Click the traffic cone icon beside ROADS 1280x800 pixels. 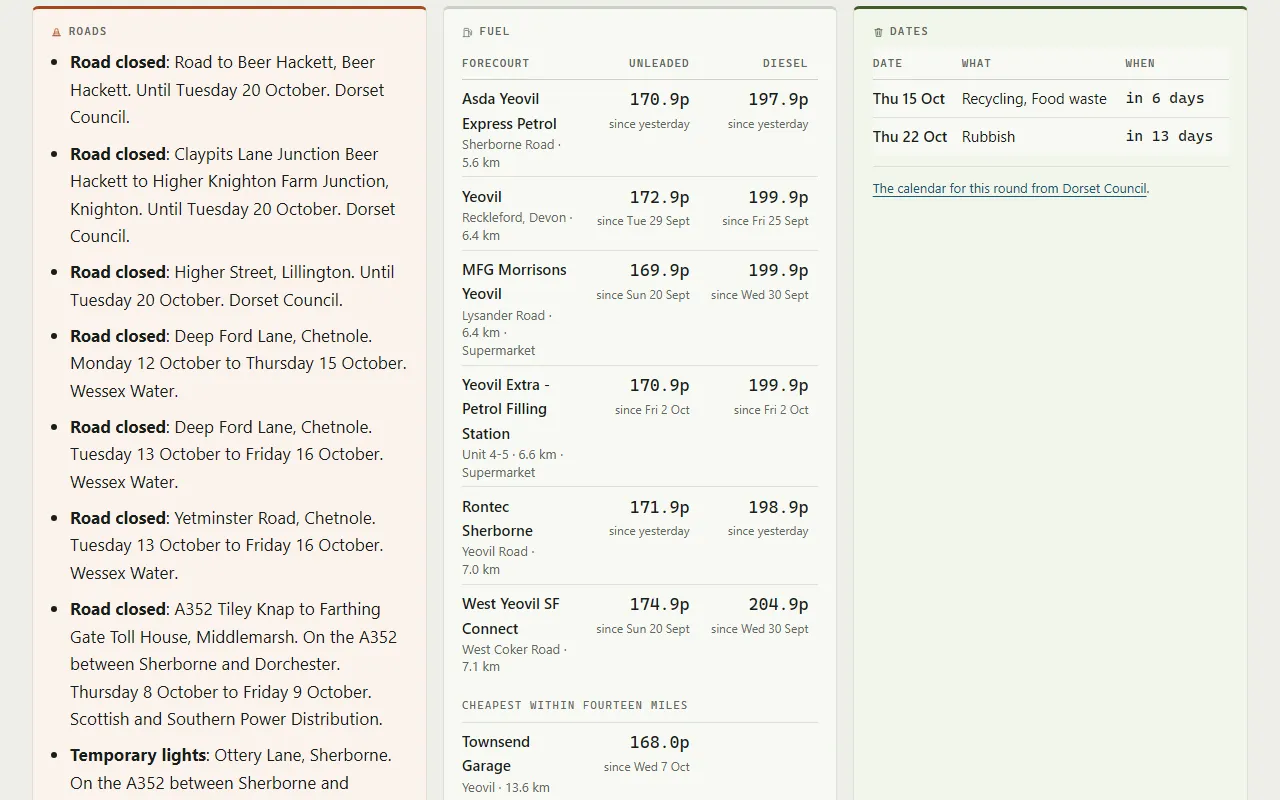(x=56, y=32)
